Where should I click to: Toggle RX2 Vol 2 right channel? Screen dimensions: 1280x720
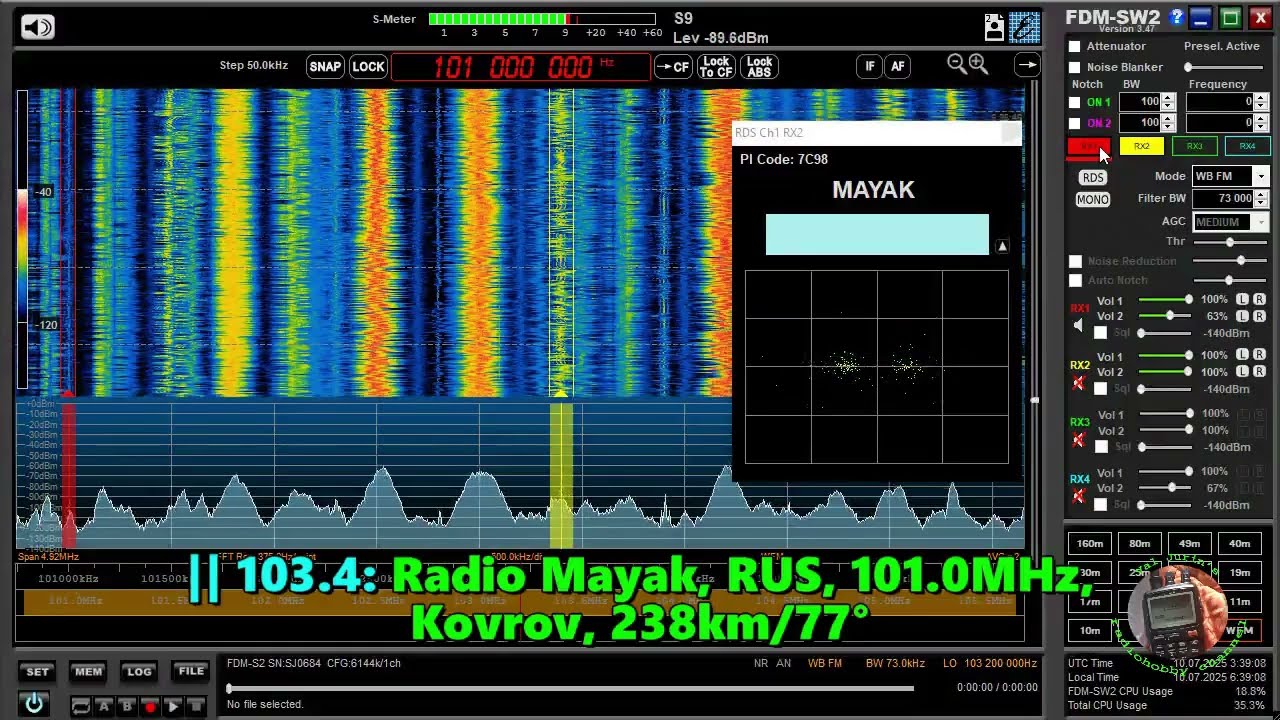coord(1259,371)
